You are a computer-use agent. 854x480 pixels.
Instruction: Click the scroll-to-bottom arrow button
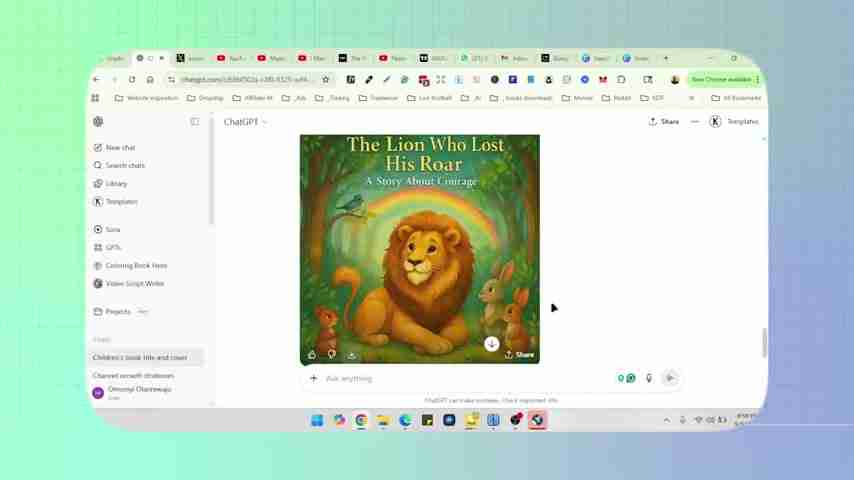(491, 343)
